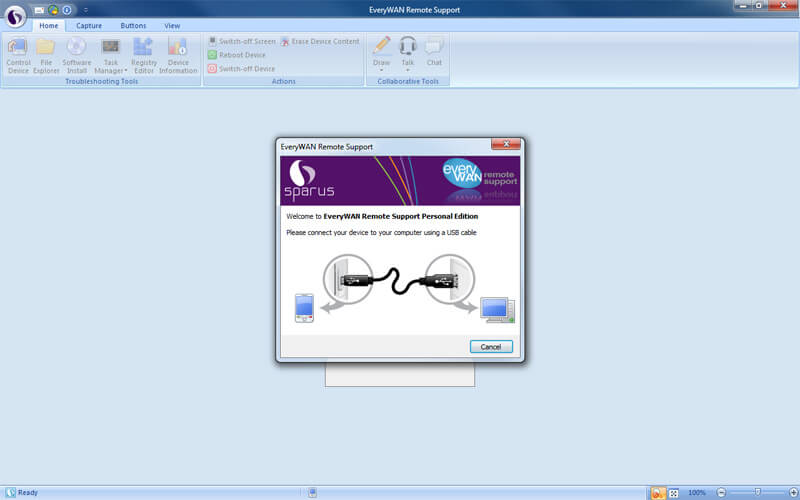Screen dimensions: 800x500
Task: Open the Device Information tool
Action: (178, 56)
